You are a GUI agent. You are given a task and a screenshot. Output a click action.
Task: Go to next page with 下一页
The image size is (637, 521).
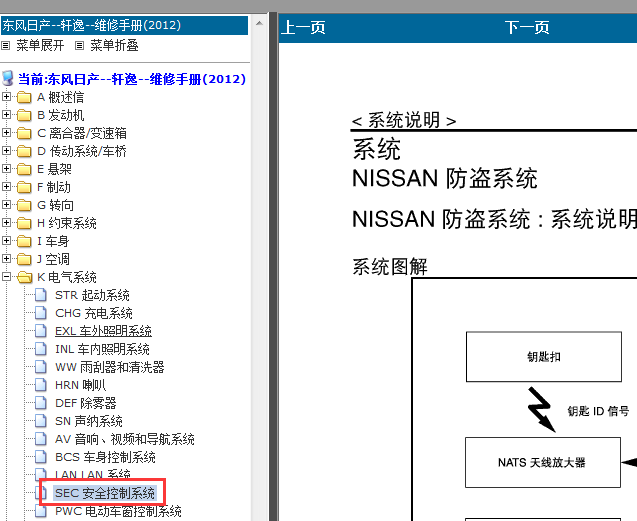coord(527,28)
